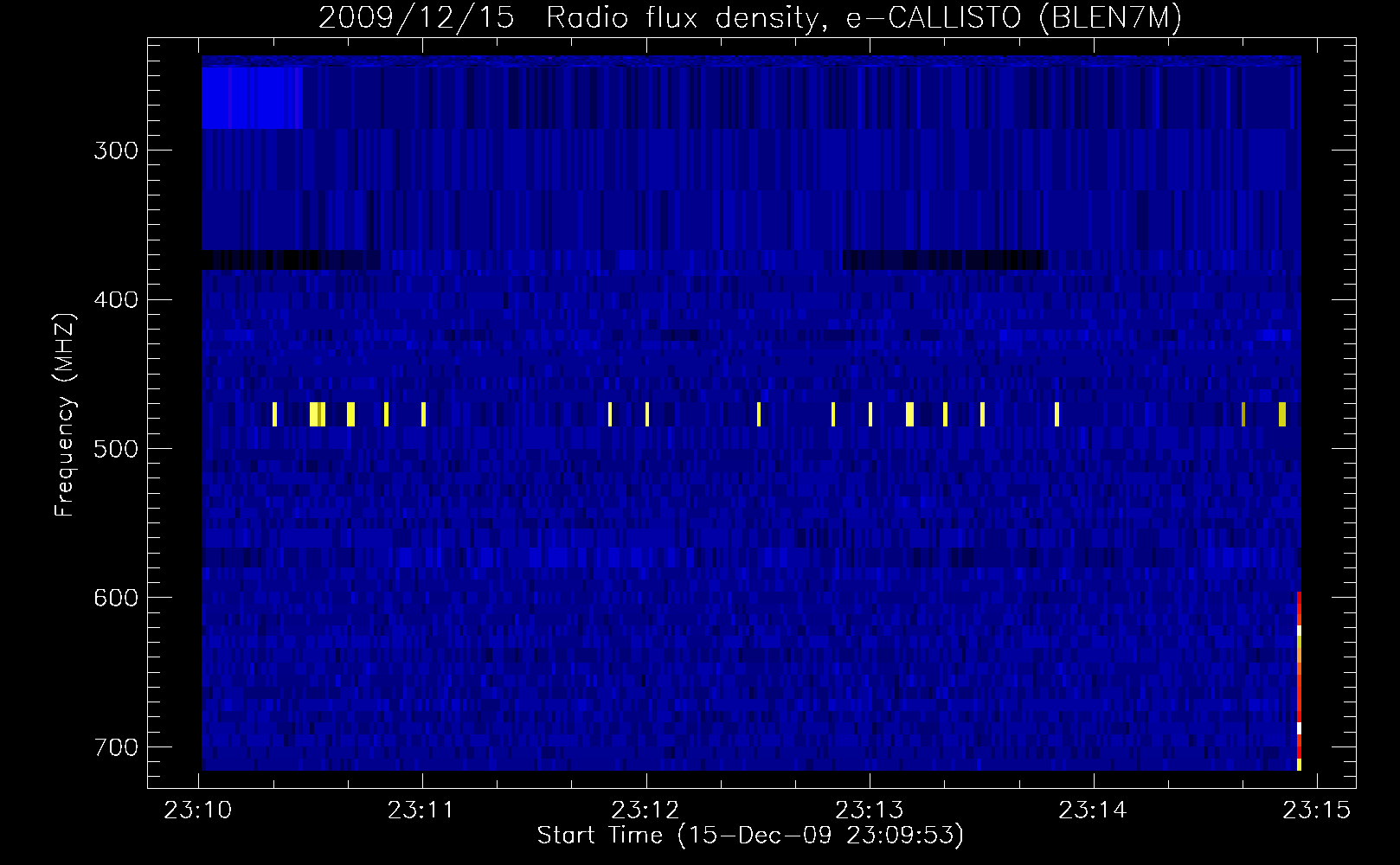This screenshot has width=1400, height=865.
Task: Select the 600 frequency tick label
Action: pyautogui.click(x=116, y=598)
